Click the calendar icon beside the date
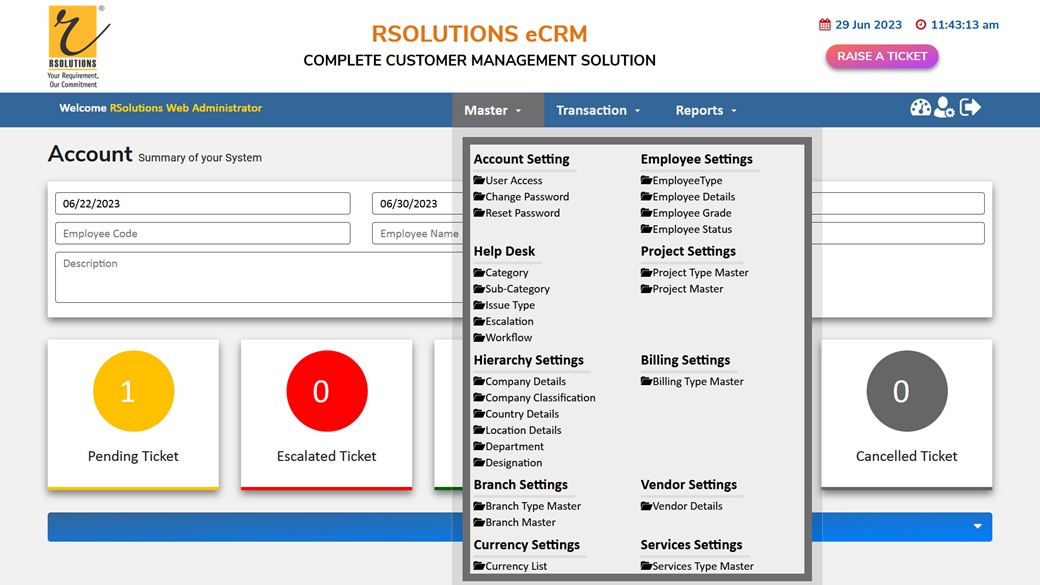1040x585 pixels. tap(825, 25)
